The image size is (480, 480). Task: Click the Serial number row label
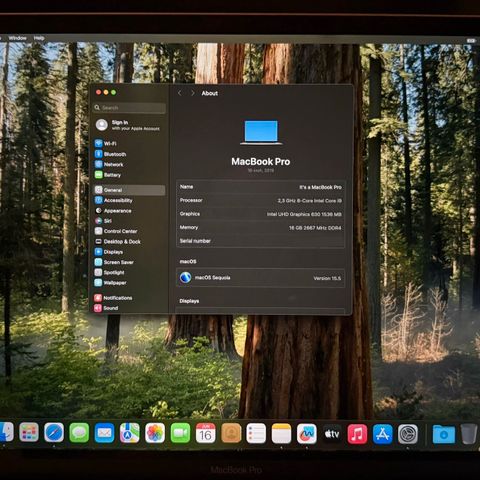point(195,241)
